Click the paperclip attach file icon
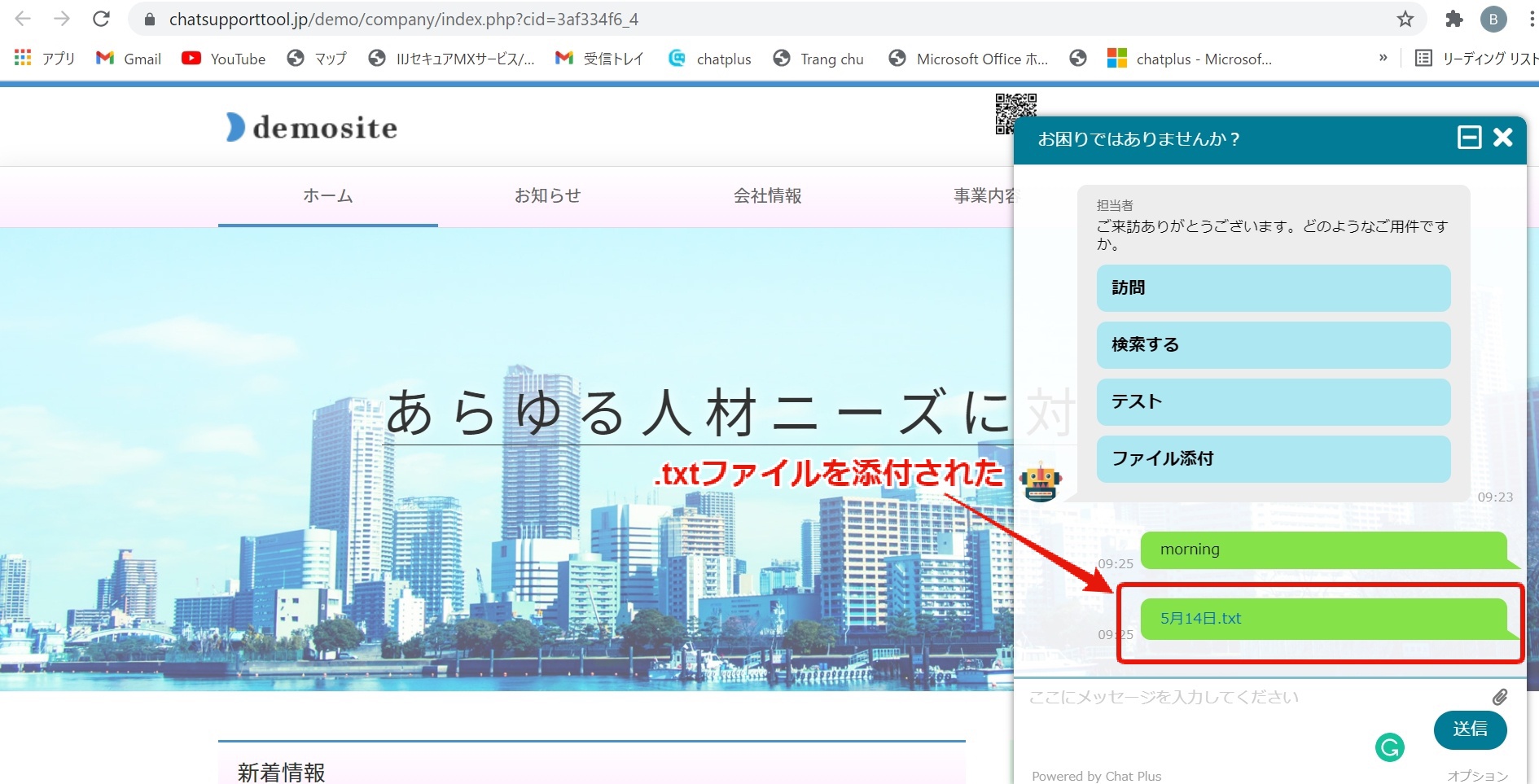 coord(1499,697)
